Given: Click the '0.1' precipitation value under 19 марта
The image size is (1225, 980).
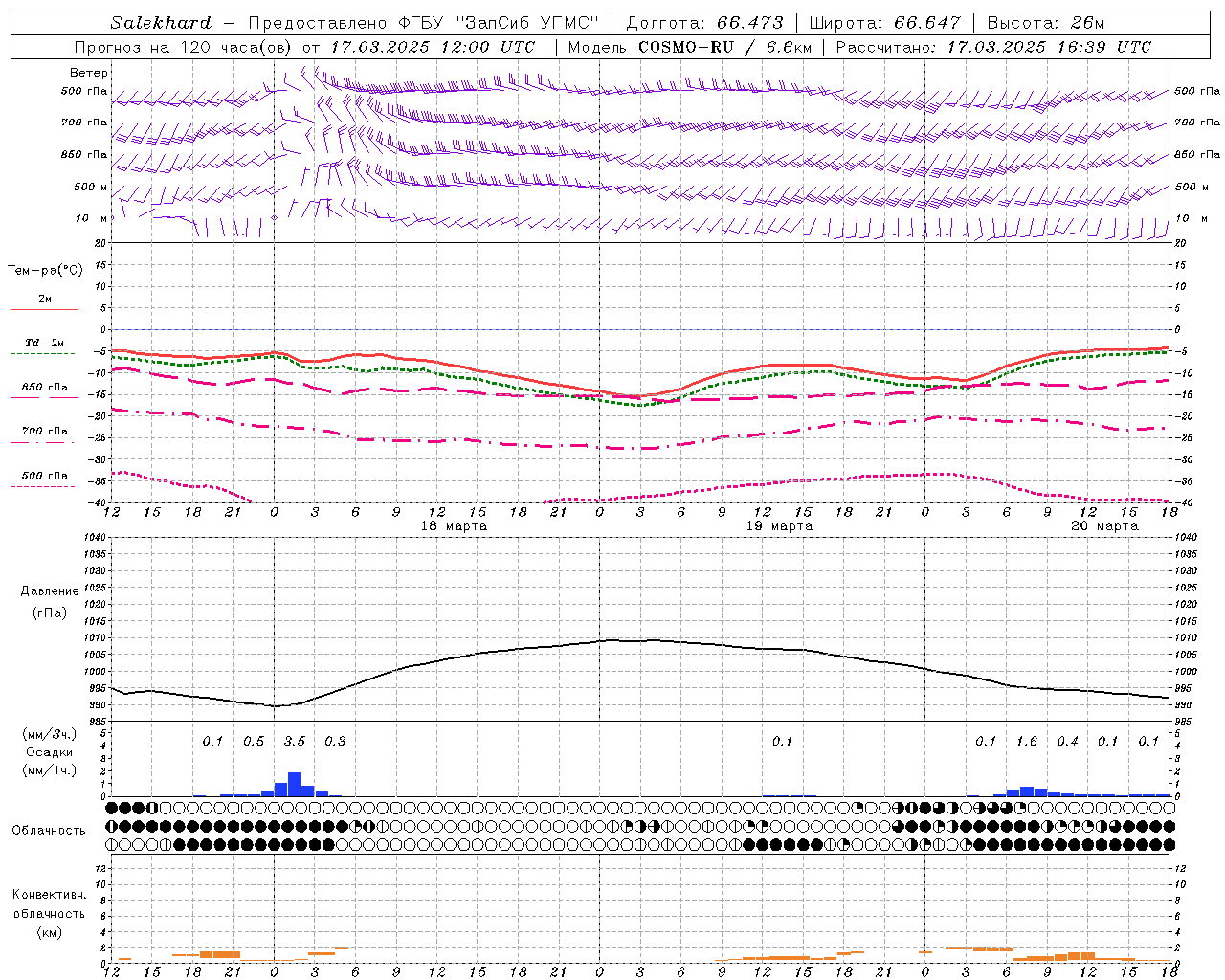Looking at the screenshot, I should 783,742.
